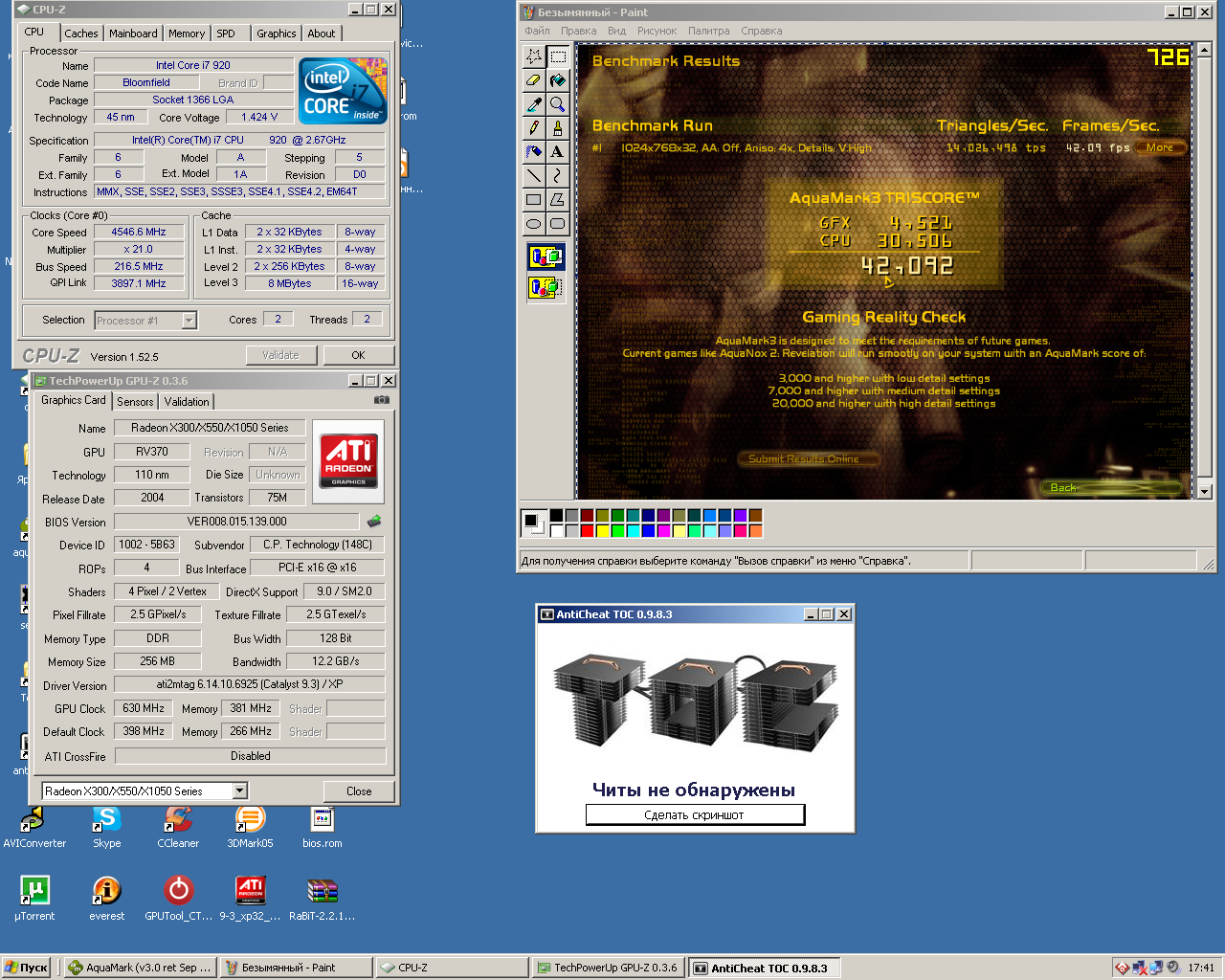
Task: Select the Free-Form Select tool in Paint
Action: point(534,56)
